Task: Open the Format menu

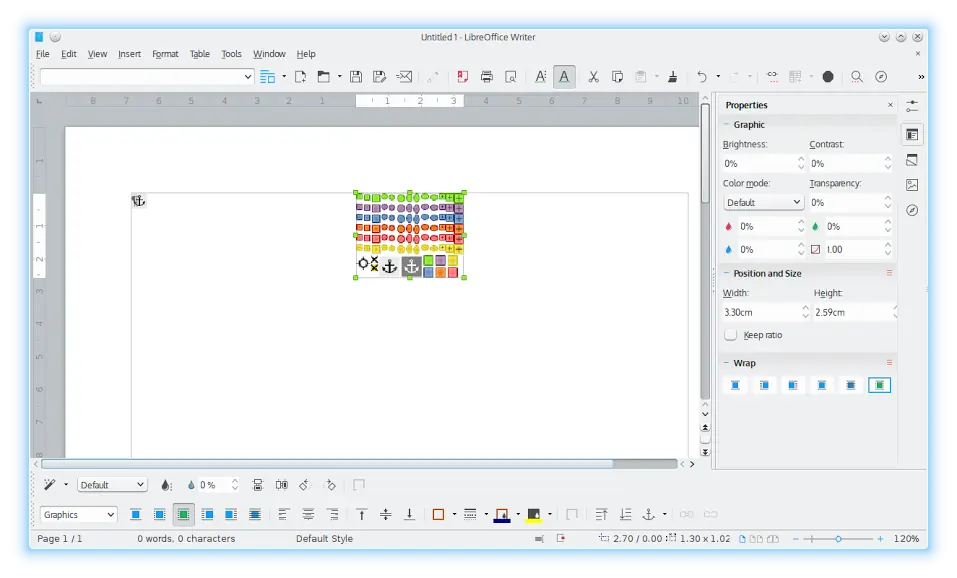Action: tap(165, 54)
